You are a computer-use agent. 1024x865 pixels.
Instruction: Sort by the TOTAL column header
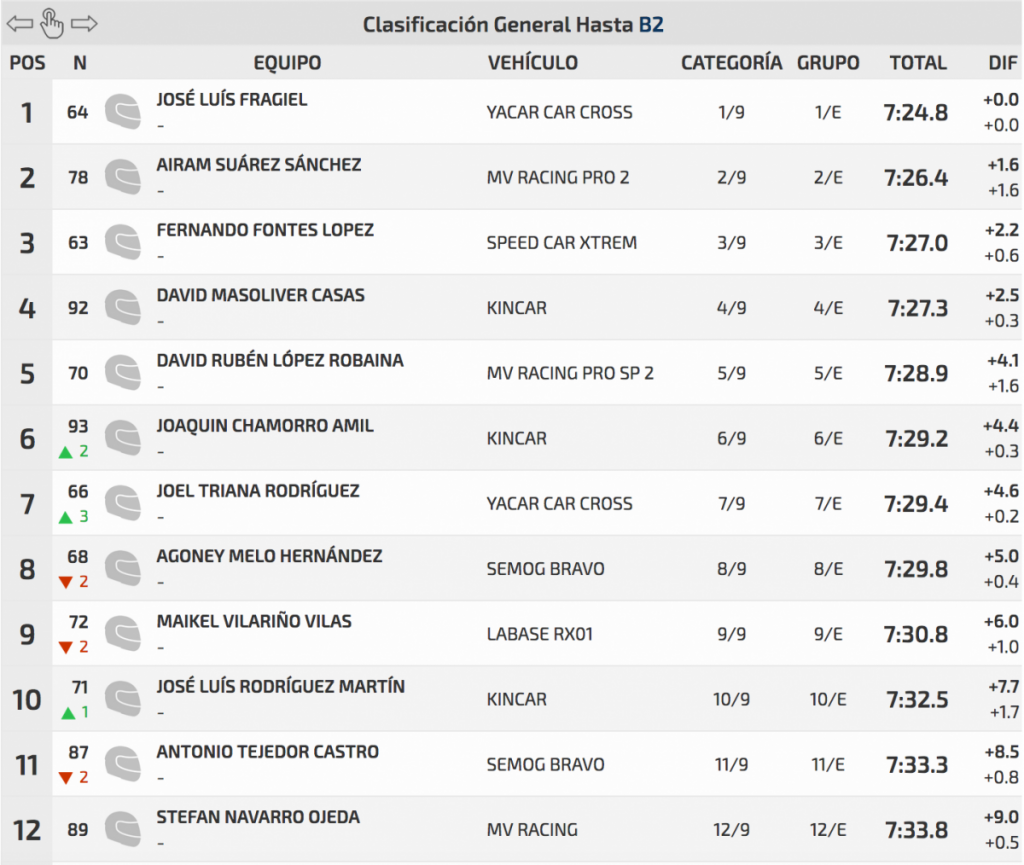pos(917,63)
